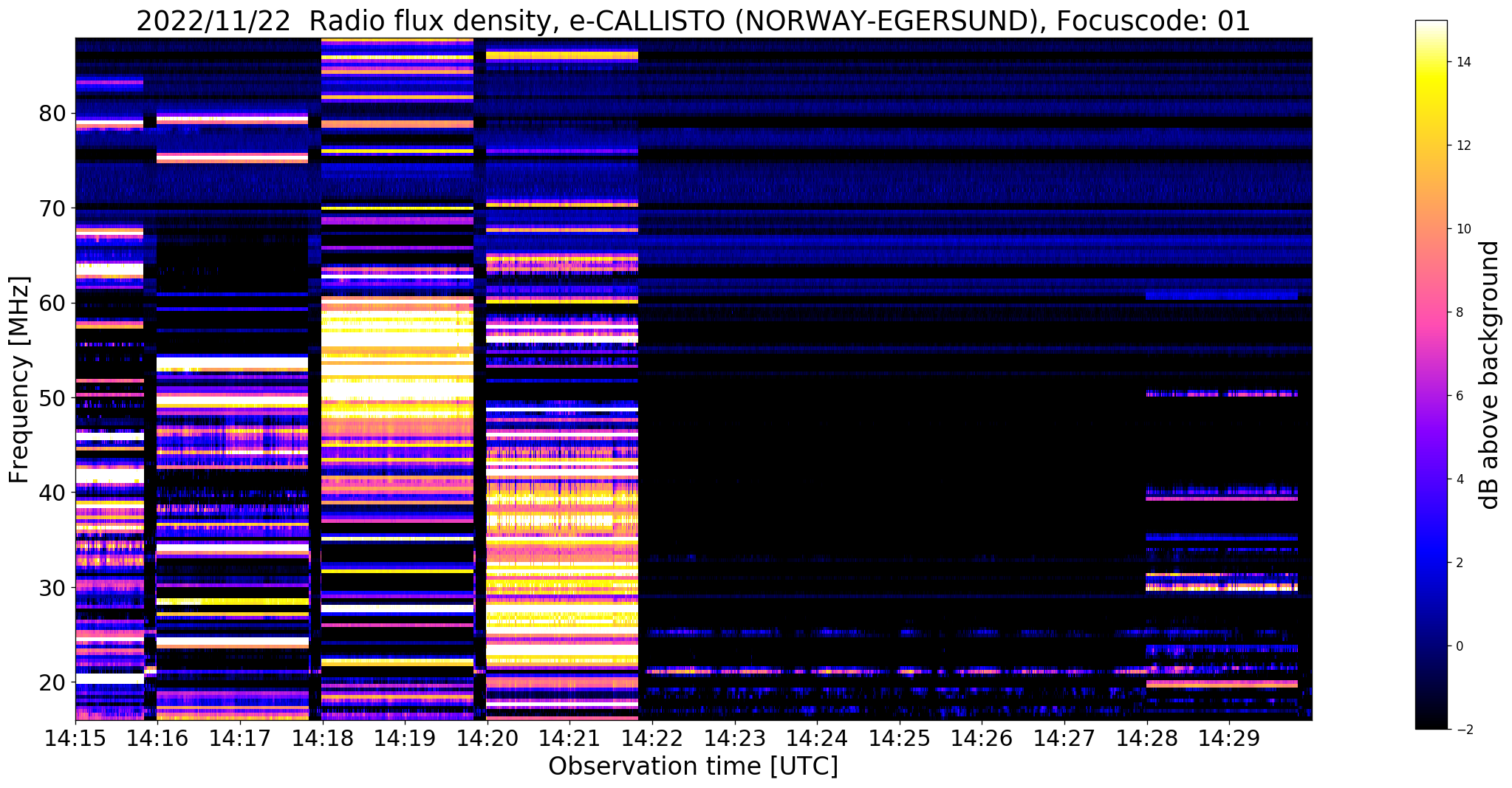This screenshot has height=788, width=1512.
Task: Click the colorbar tick value 4
Action: tap(1459, 479)
